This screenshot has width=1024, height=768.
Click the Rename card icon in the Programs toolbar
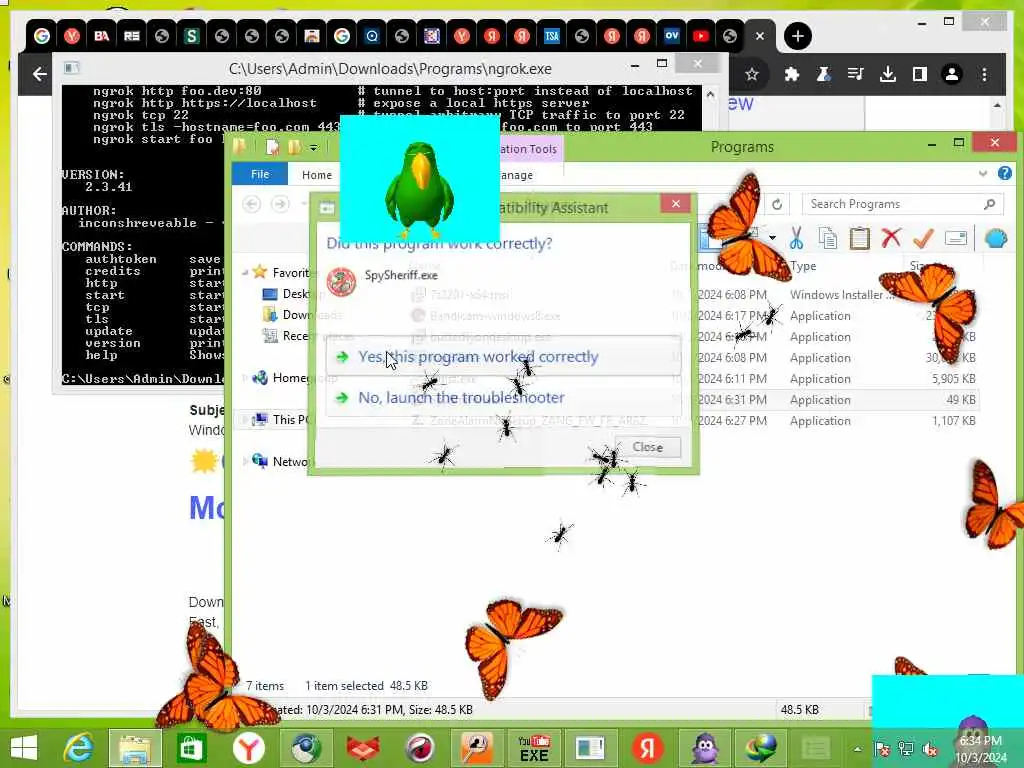click(955, 238)
